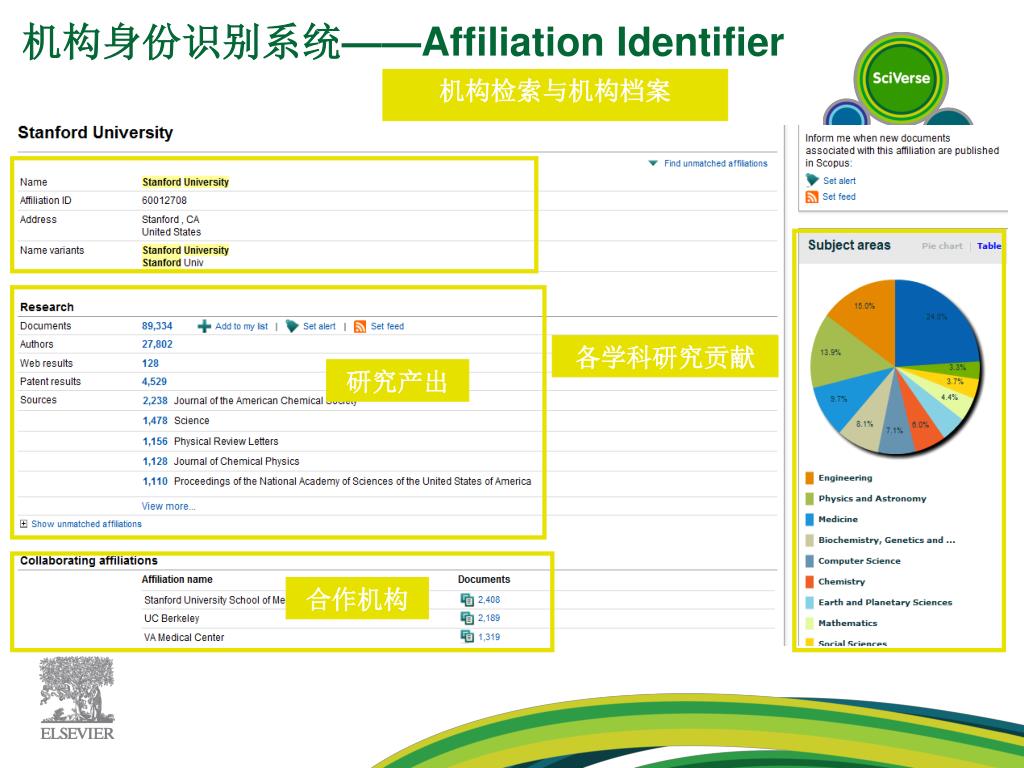Expand Find unmatched affiliations arrow
Image resolution: width=1024 pixels, height=768 pixels.
652,163
